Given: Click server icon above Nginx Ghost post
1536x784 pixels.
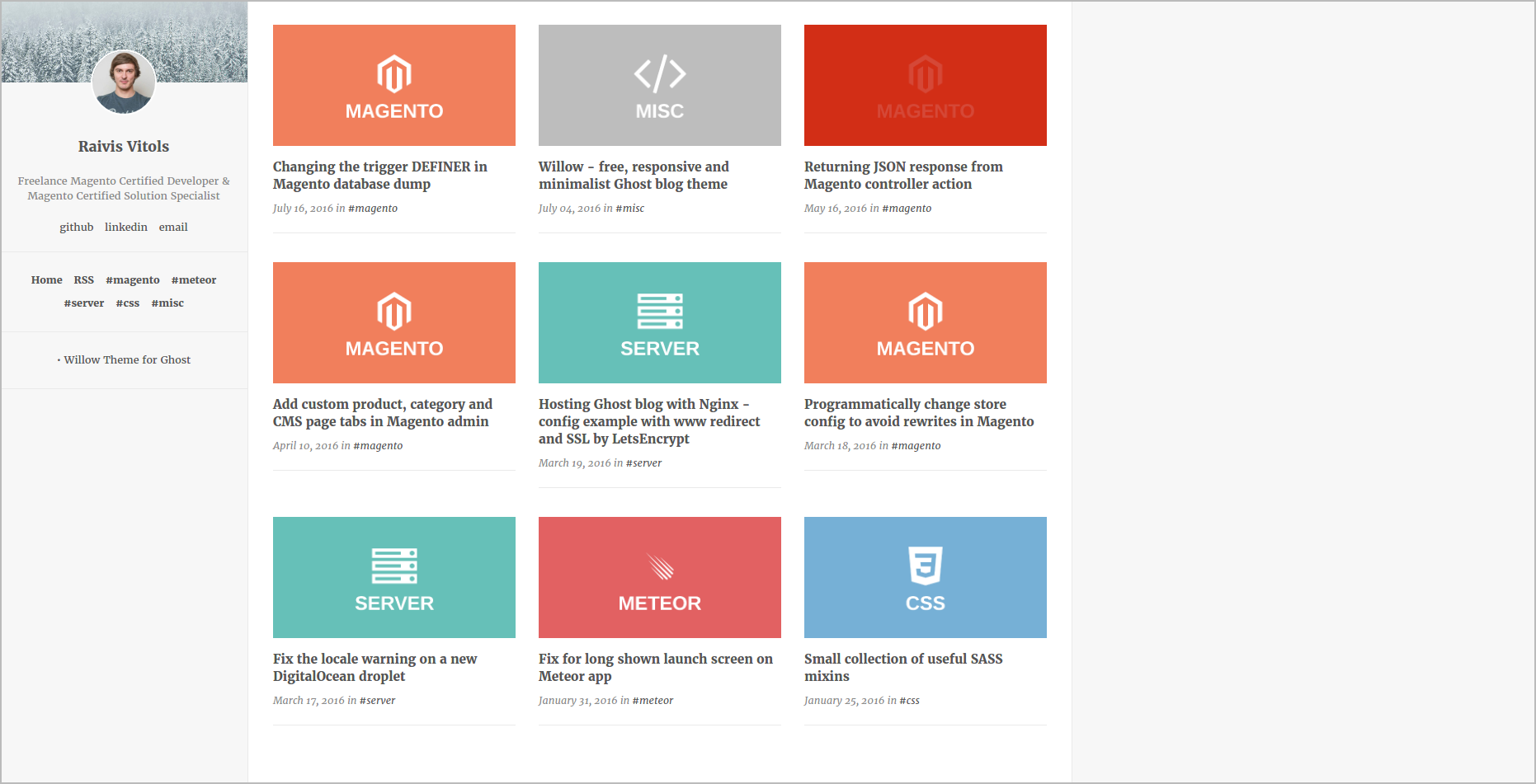Looking at the screenshot, I should [x=660, y=312].
